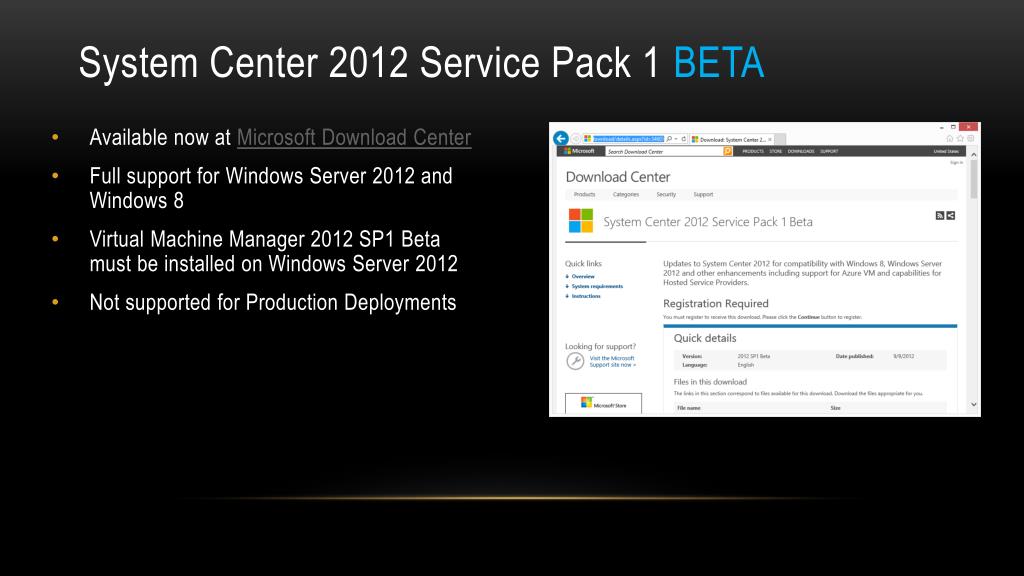Click 'Looking for support?' sidebar text

pos(600,347)
